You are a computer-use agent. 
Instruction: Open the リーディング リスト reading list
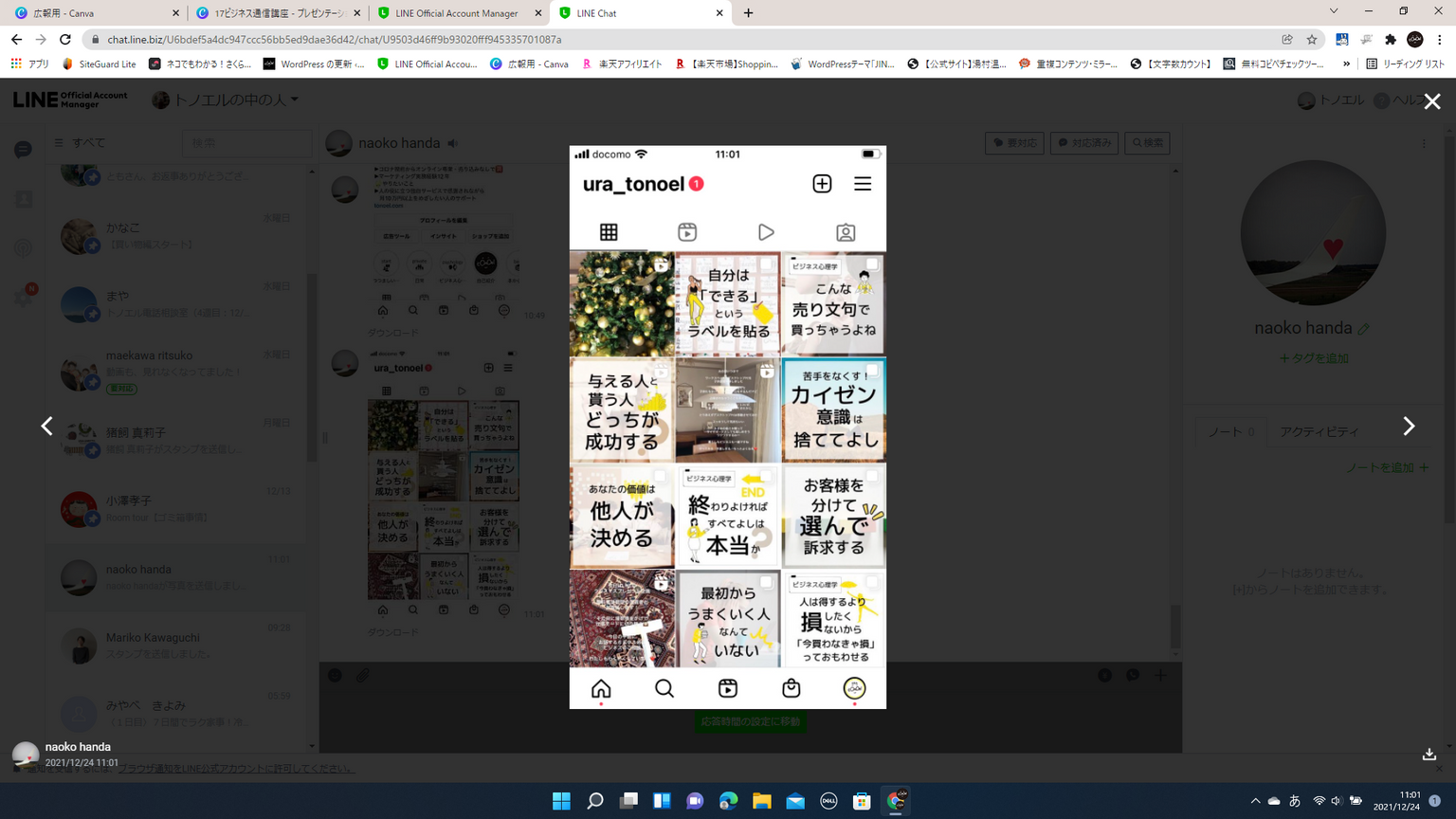pyautogui.click(x=1406, y=64)
